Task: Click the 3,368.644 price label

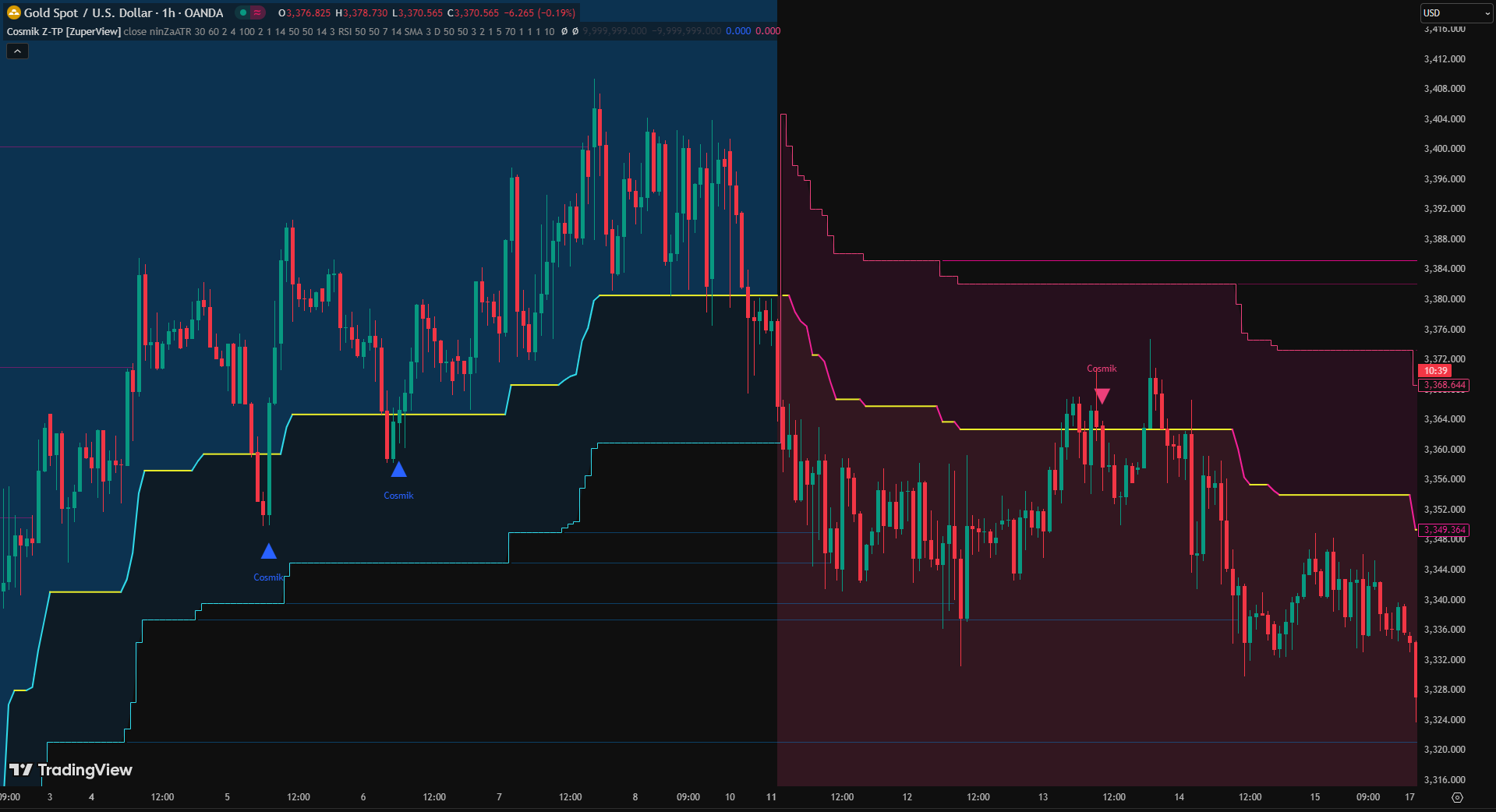Action: (x=1445, y=385)
